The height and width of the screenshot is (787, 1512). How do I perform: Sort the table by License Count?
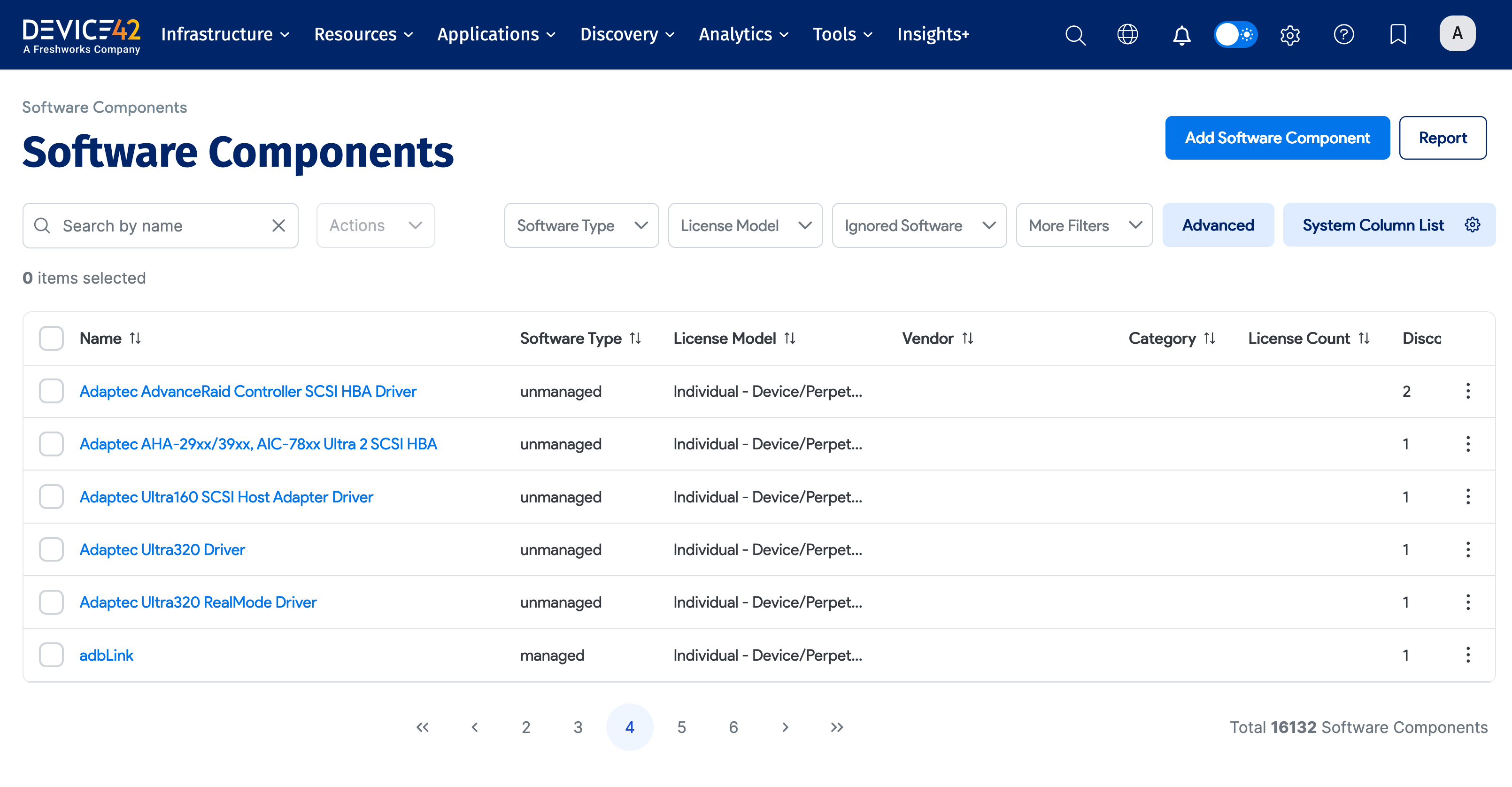(1365, 338)
